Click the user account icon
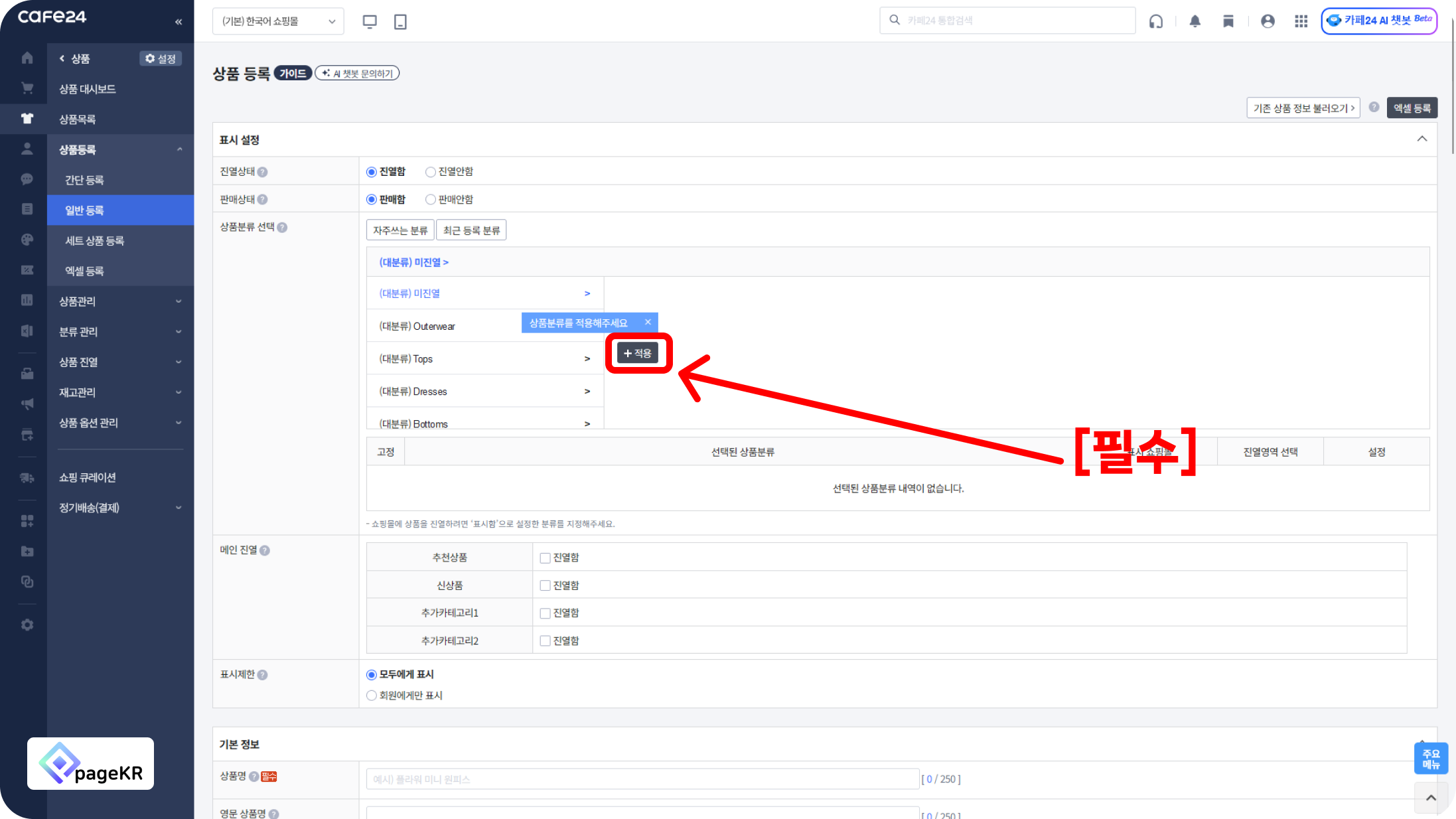 click(x=1267, y=21)
